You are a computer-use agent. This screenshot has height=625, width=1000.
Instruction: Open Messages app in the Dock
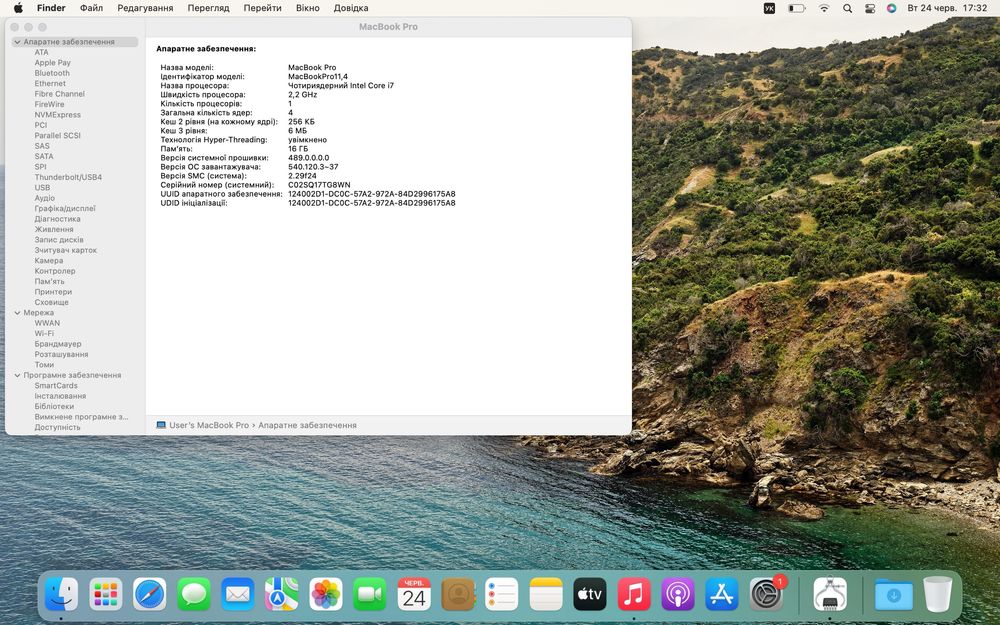(x=194, y=594)
